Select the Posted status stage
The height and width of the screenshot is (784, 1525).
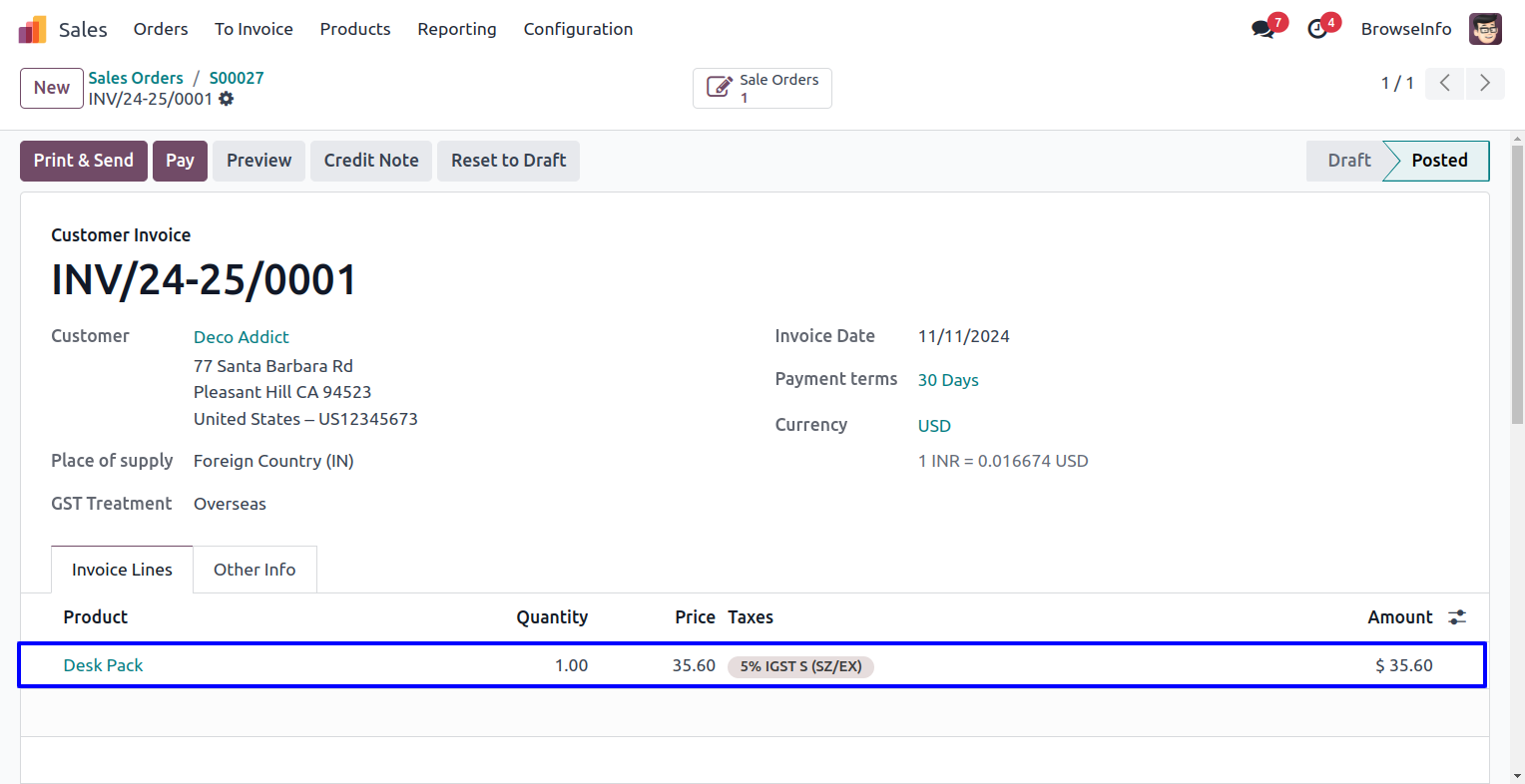1438,161
